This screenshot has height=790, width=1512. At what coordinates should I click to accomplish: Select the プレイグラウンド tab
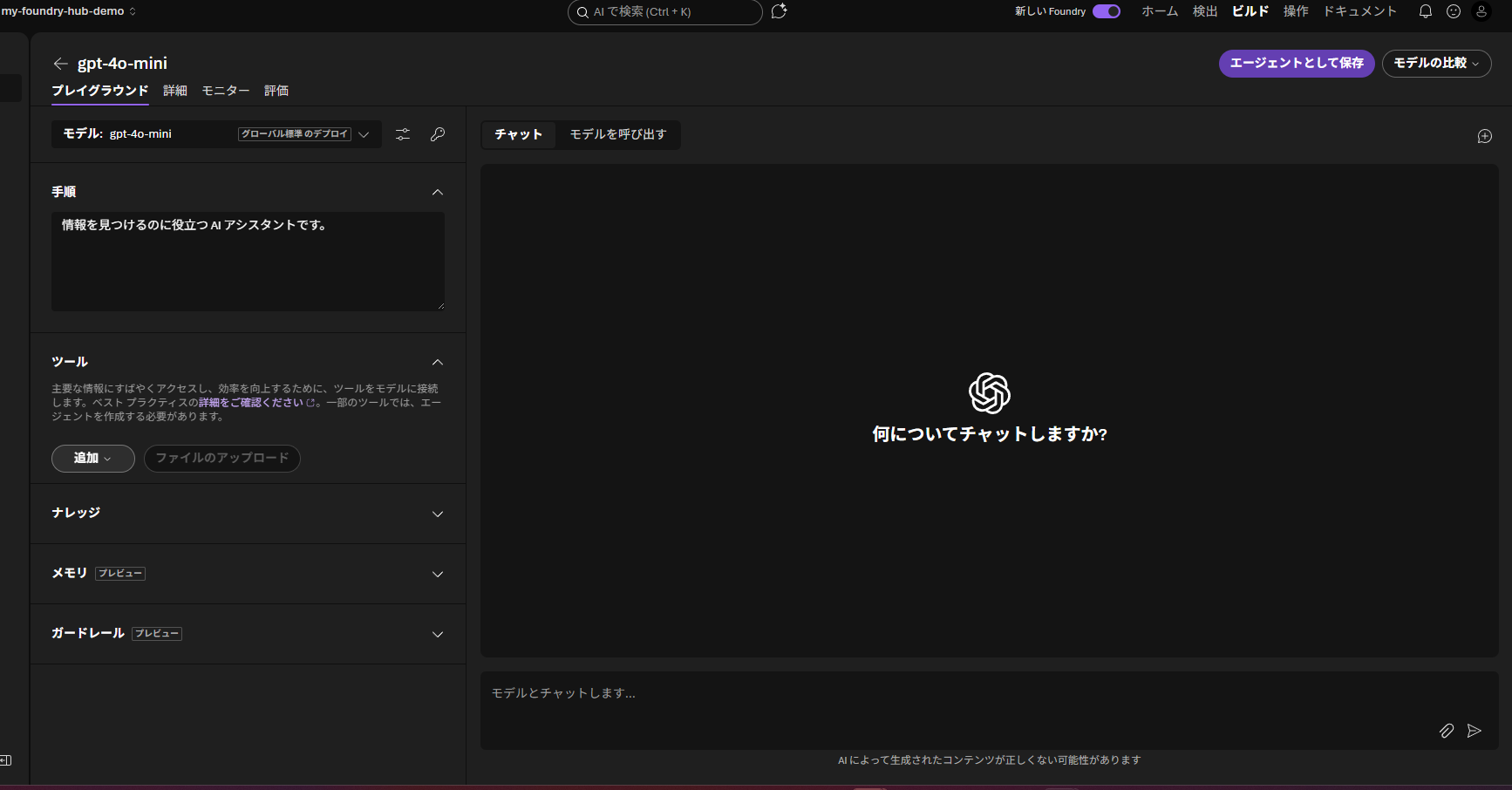(100, 91)
